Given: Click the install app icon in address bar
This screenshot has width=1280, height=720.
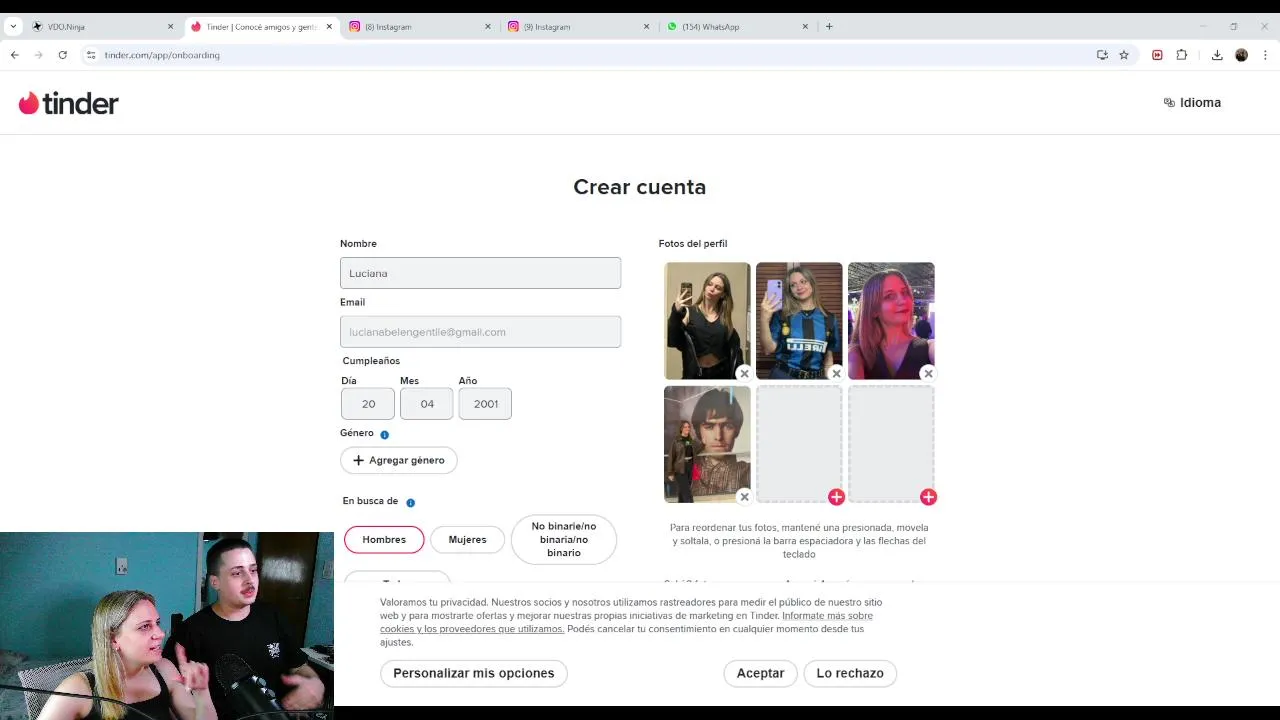Looking at the screenshot, I should point(1102,55).
